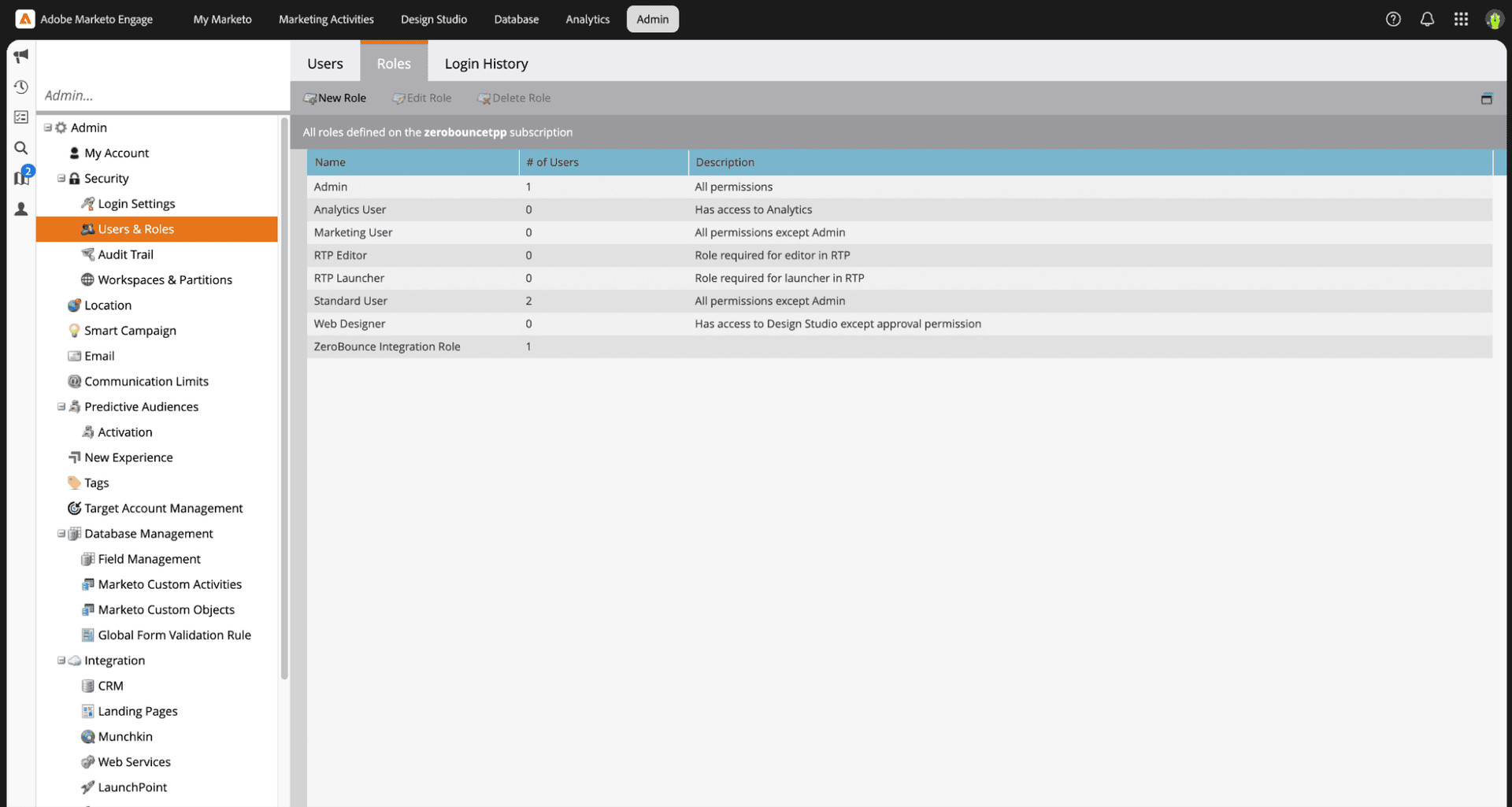Screen dimensions: 1512x807
Task: Collapse the Security tree node
Action: coord(61,179)
